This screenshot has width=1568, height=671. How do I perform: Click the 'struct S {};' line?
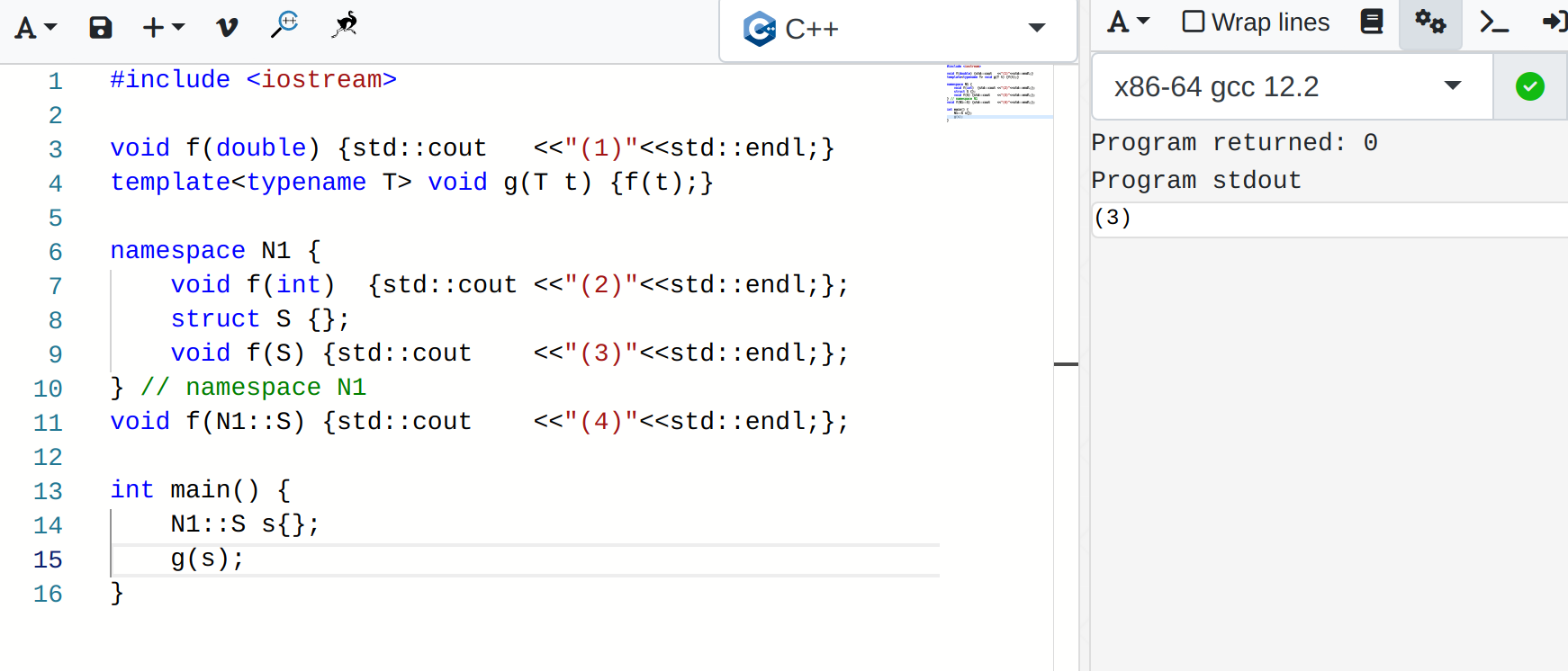(260, 319)
